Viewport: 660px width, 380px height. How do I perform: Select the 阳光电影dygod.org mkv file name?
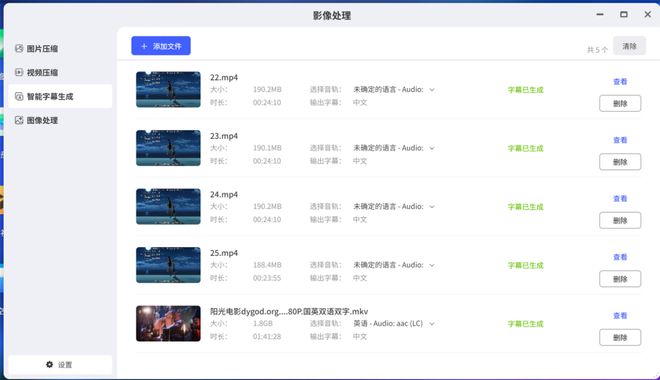(x=289, y=311)
